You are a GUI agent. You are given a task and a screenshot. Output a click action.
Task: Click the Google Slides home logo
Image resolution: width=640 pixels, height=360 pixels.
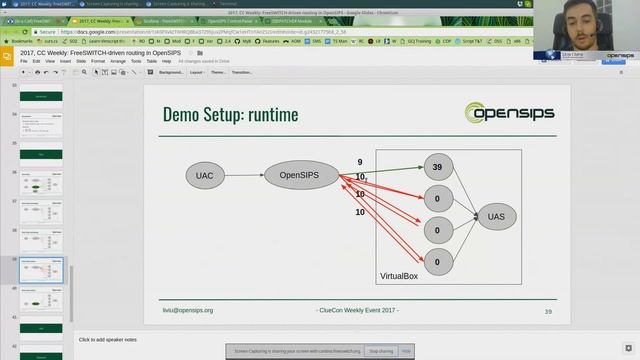click(7, 56)
